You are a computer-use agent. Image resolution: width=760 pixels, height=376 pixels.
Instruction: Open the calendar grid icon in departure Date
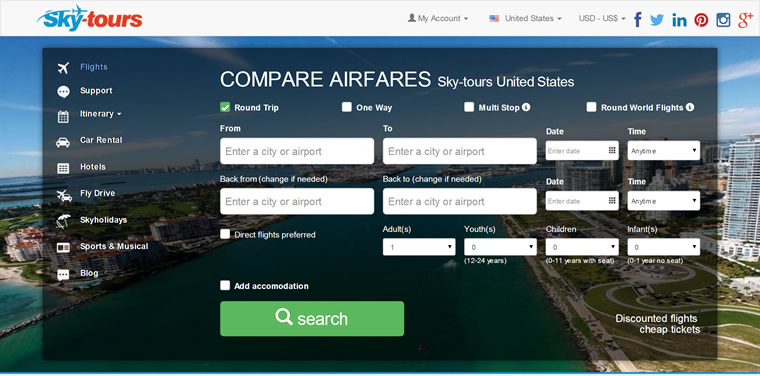(612, 150)
